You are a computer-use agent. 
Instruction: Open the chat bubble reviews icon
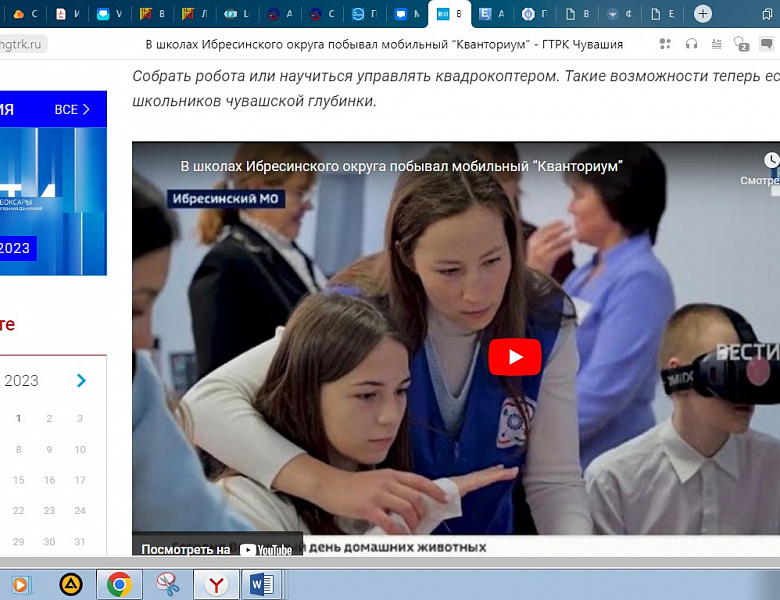point(767,44)
